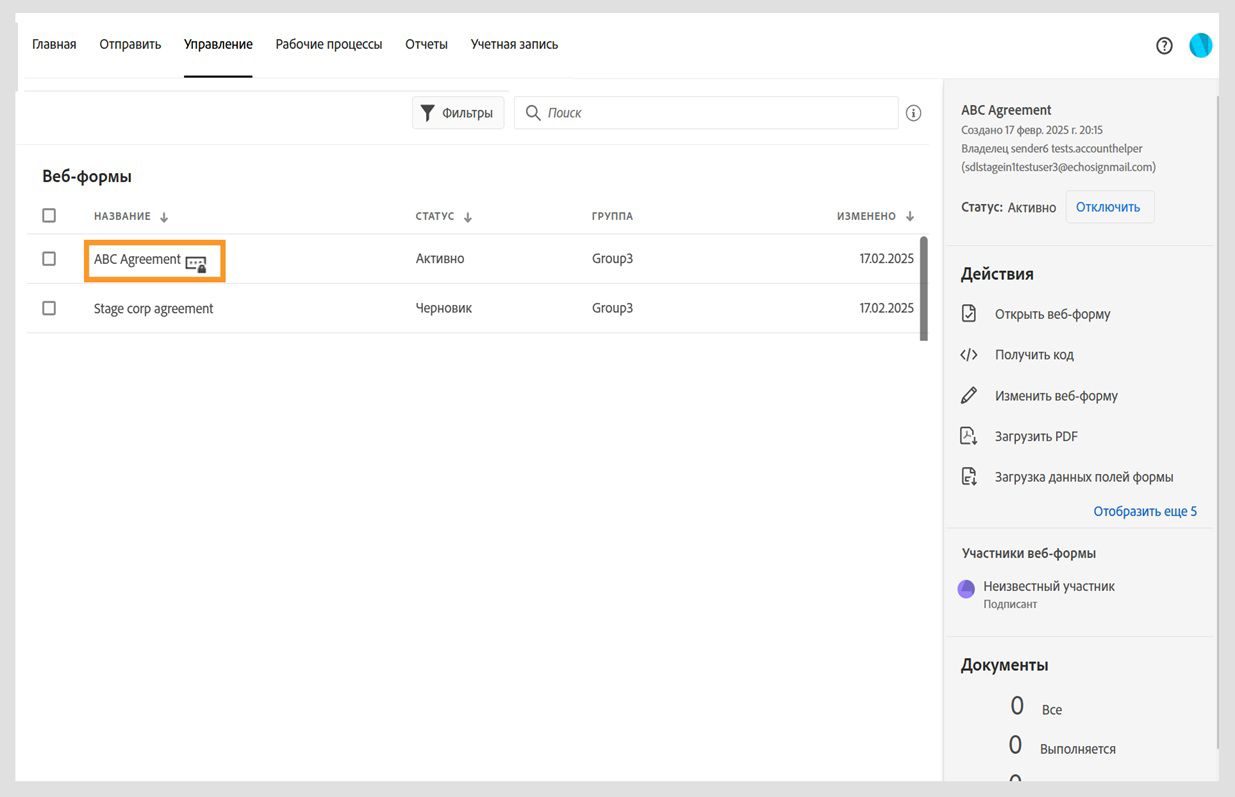Click the web forms list scrollbar
The image size is (1235, 797).
click(923, 288)
